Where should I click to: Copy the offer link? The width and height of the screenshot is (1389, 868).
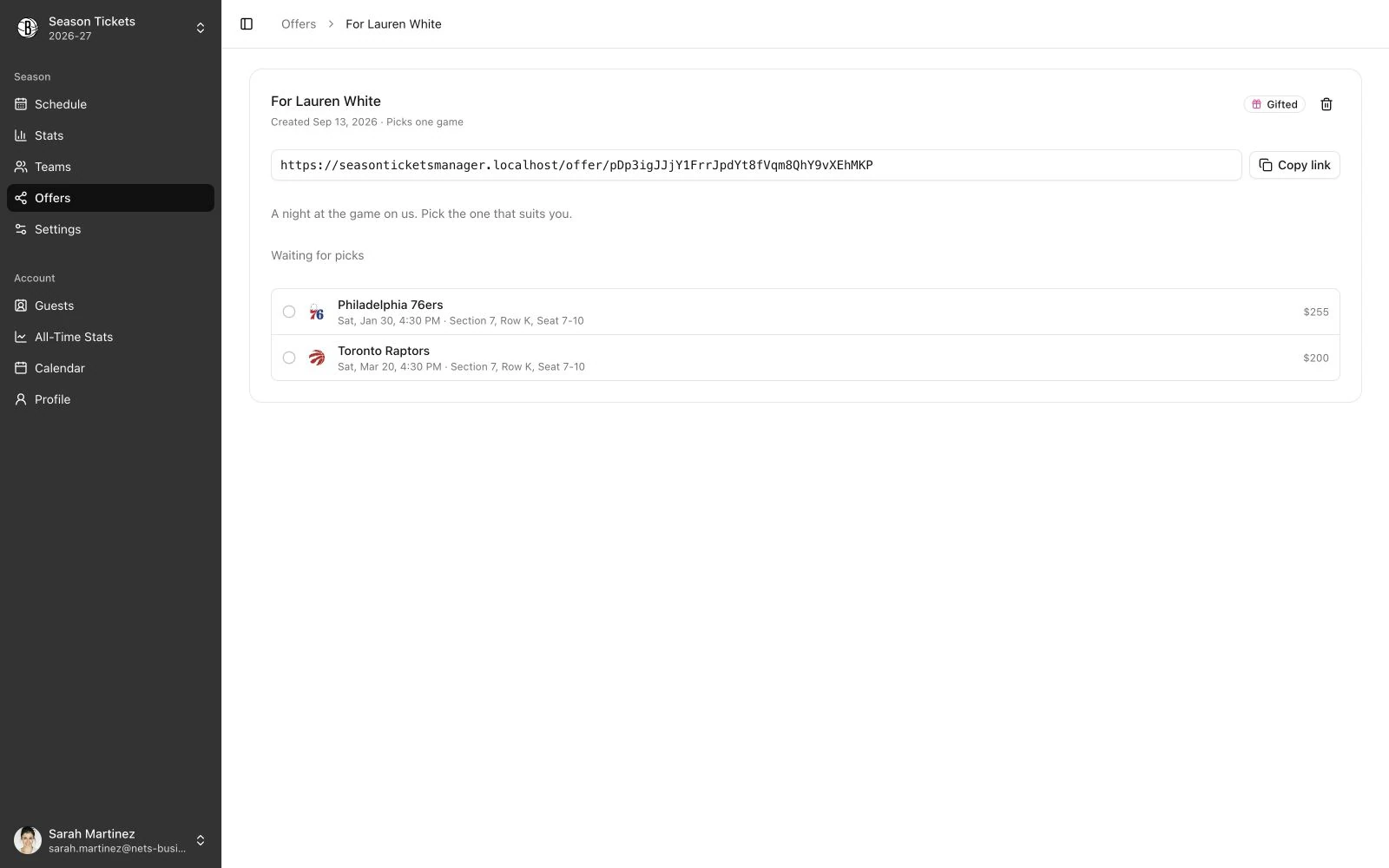[1294, 165]
